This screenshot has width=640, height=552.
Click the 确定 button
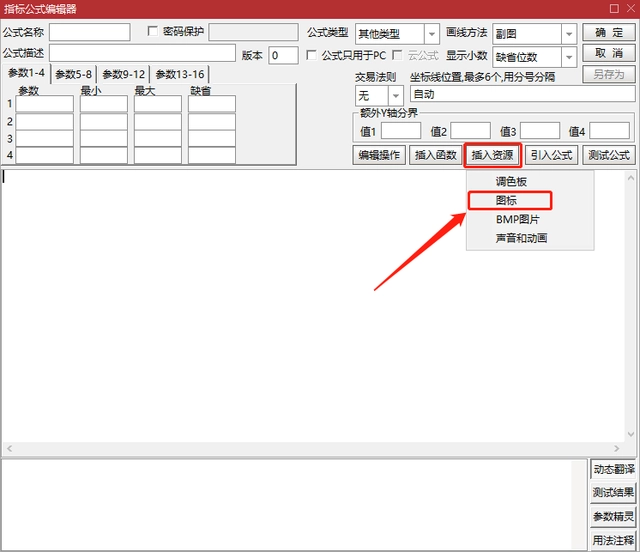[x=609, y=32]
